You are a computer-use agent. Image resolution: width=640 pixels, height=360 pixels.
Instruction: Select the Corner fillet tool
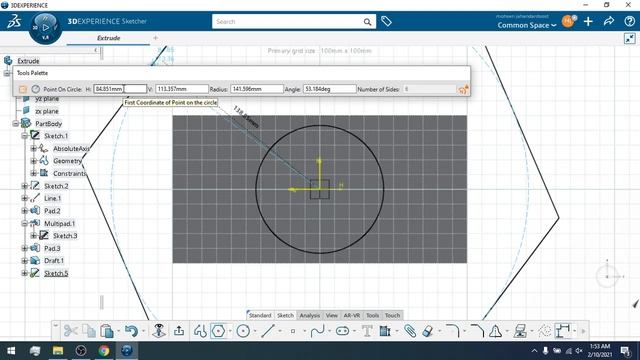click(x=452, y=331)
